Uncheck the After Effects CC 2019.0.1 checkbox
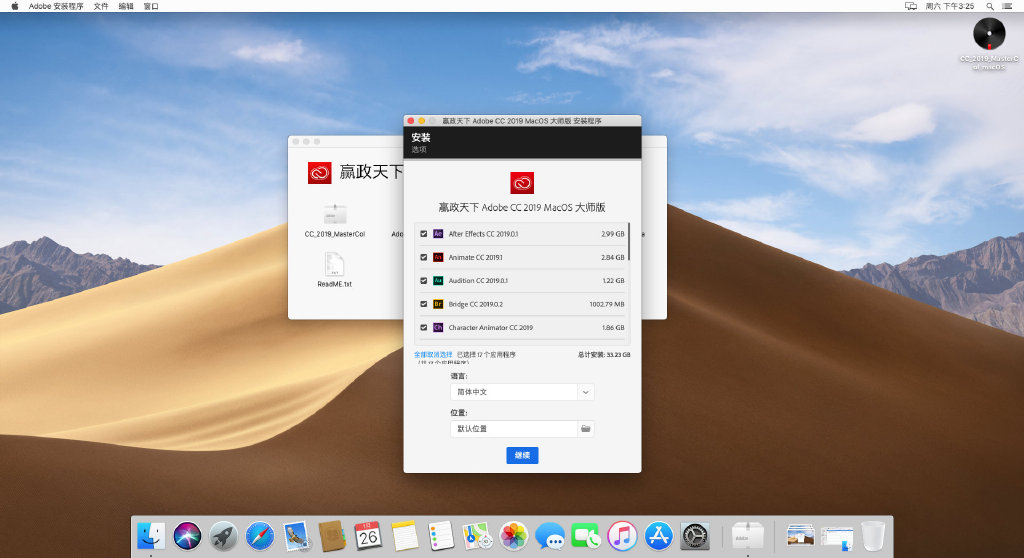Screen dimensions: 1024x558 pyautogui.click(x=424, y=234)
